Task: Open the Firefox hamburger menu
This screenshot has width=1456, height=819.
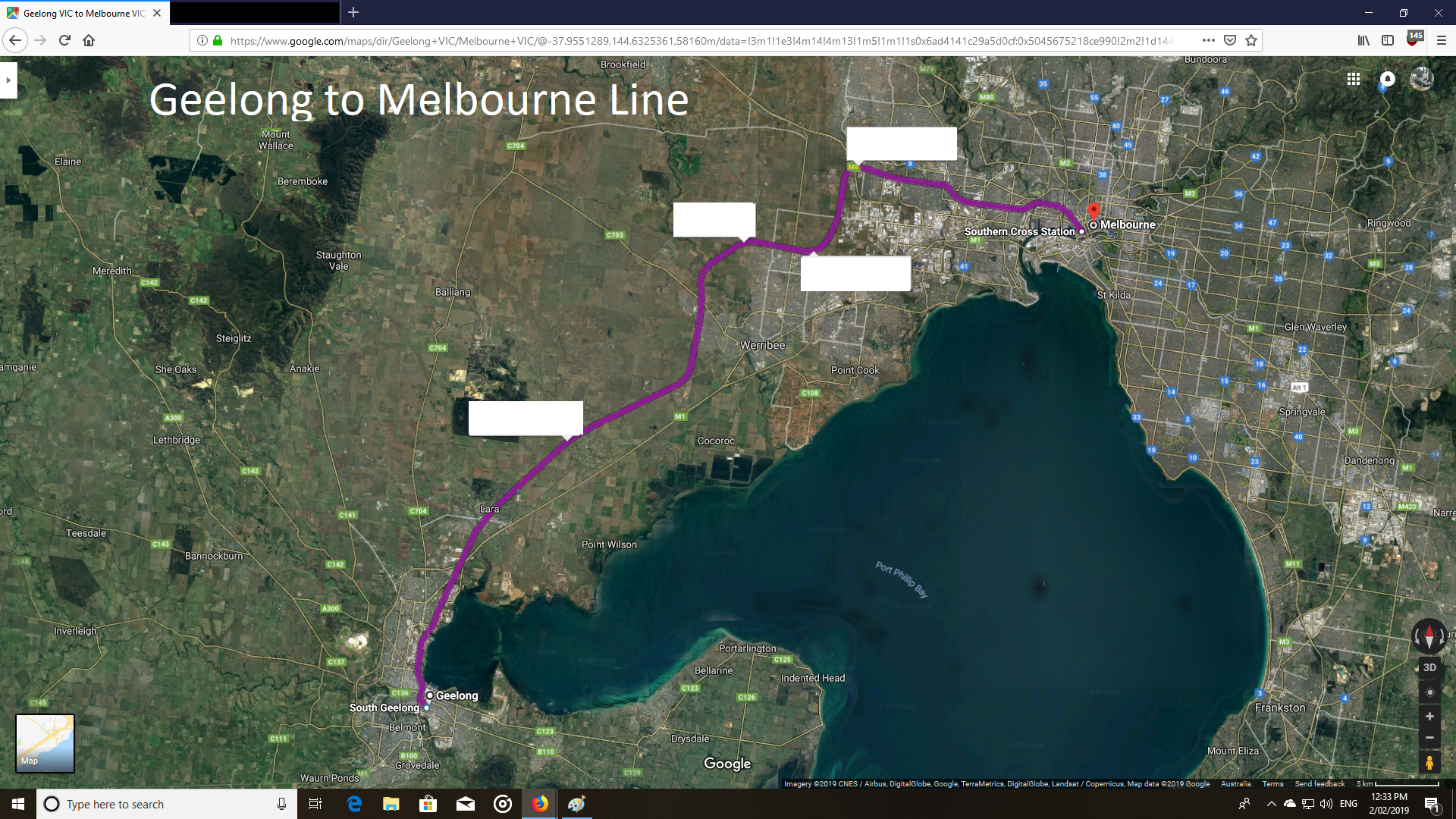Action: point(1441,40)
